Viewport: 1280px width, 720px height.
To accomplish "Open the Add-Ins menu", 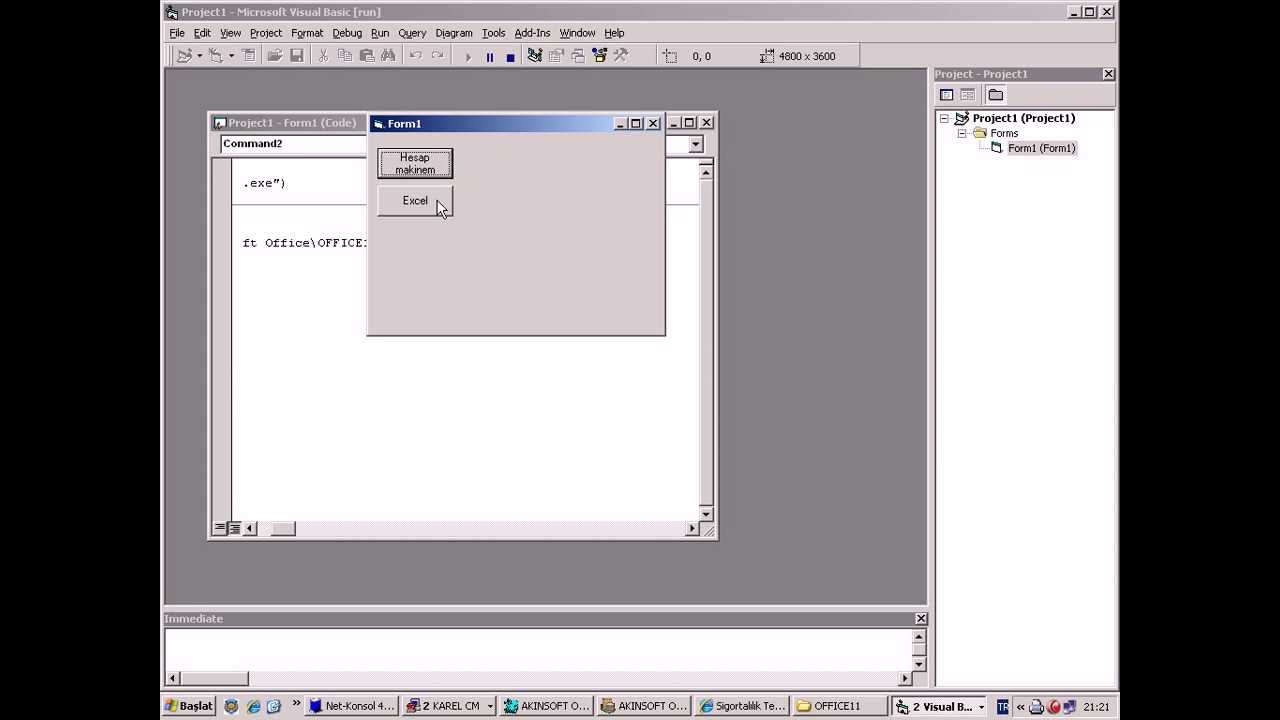I will (x=532, y=33).
